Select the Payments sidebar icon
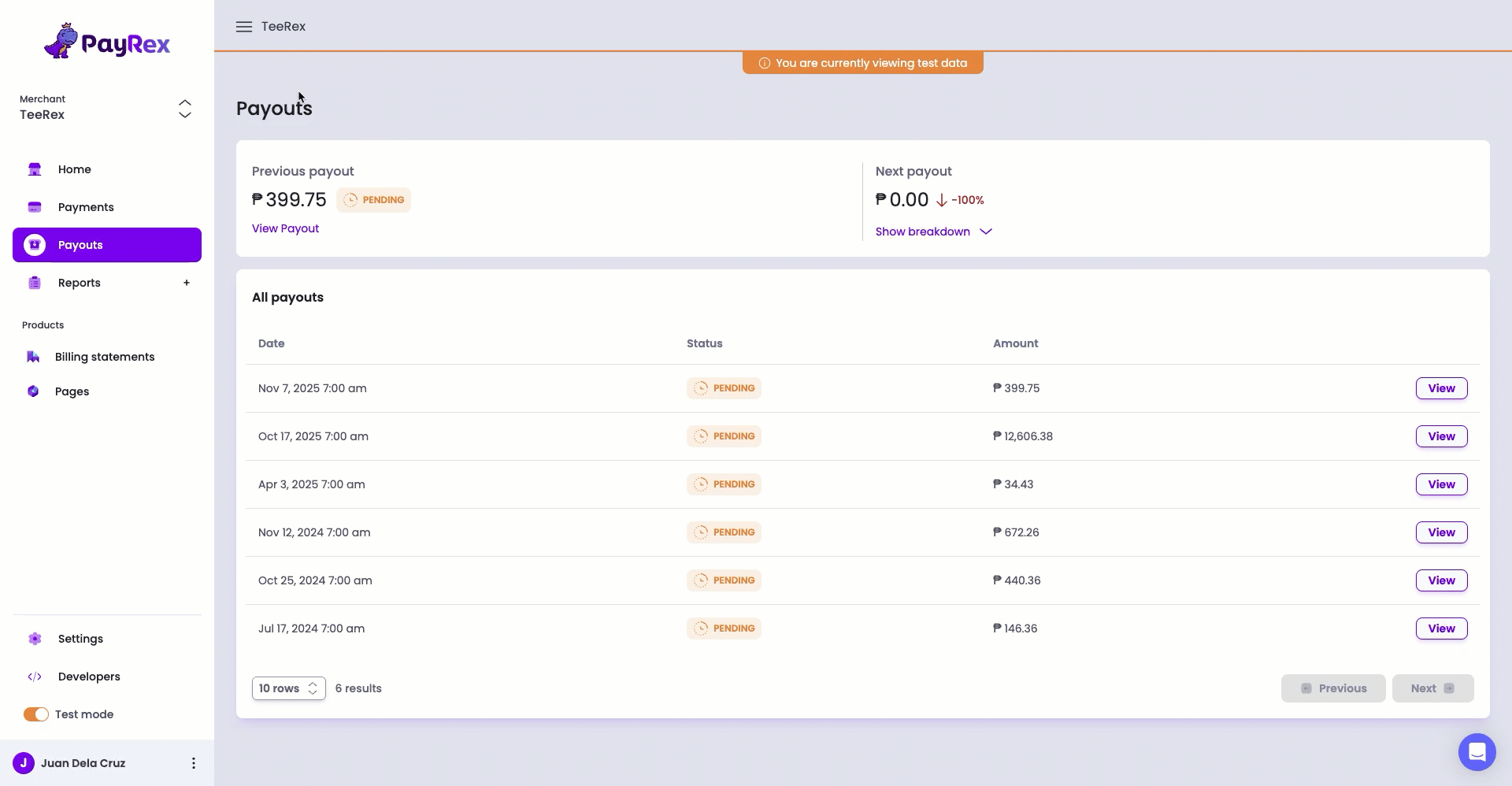 [x=35, y=207]
